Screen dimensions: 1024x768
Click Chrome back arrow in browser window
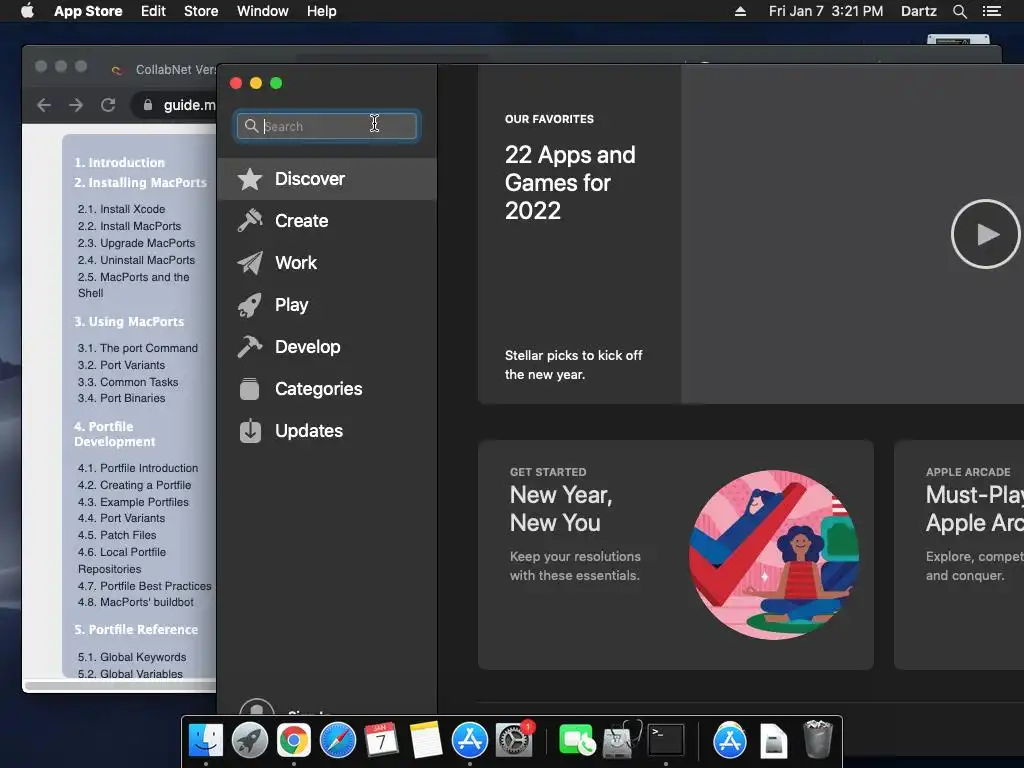coord(44,105)
